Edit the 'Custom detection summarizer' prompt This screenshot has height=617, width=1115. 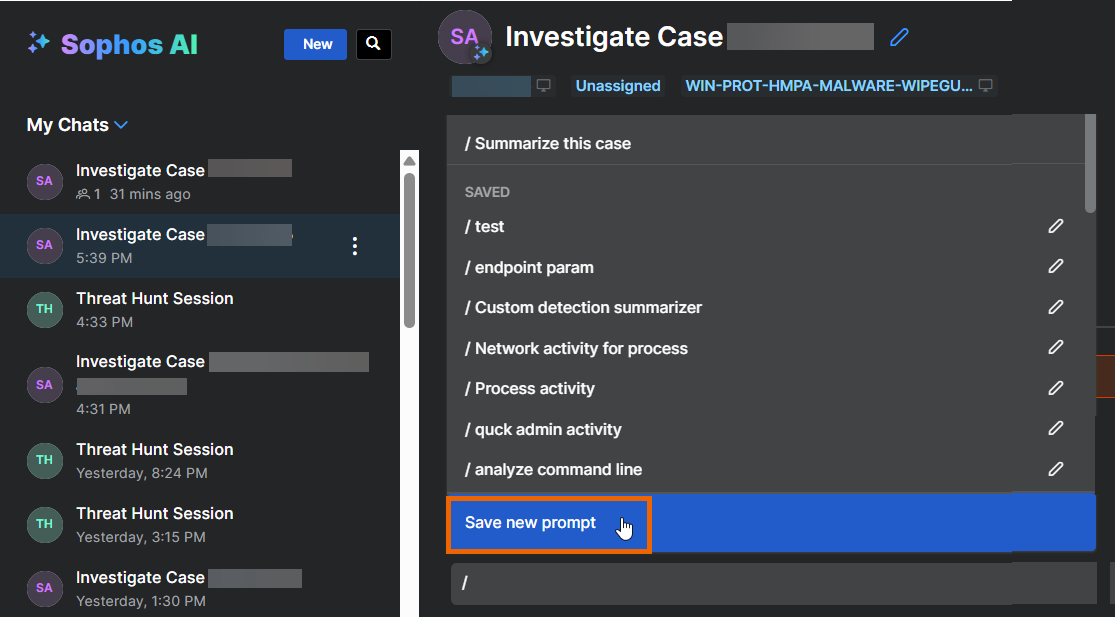[x=1055, y=308]
